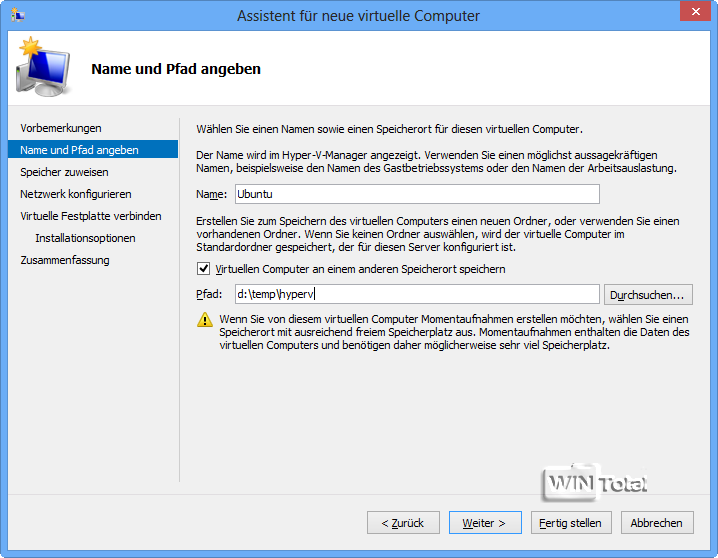Open the Netzwerk konfigurieren step
Viewport: 718px width, 558px height.
(76, 194)
